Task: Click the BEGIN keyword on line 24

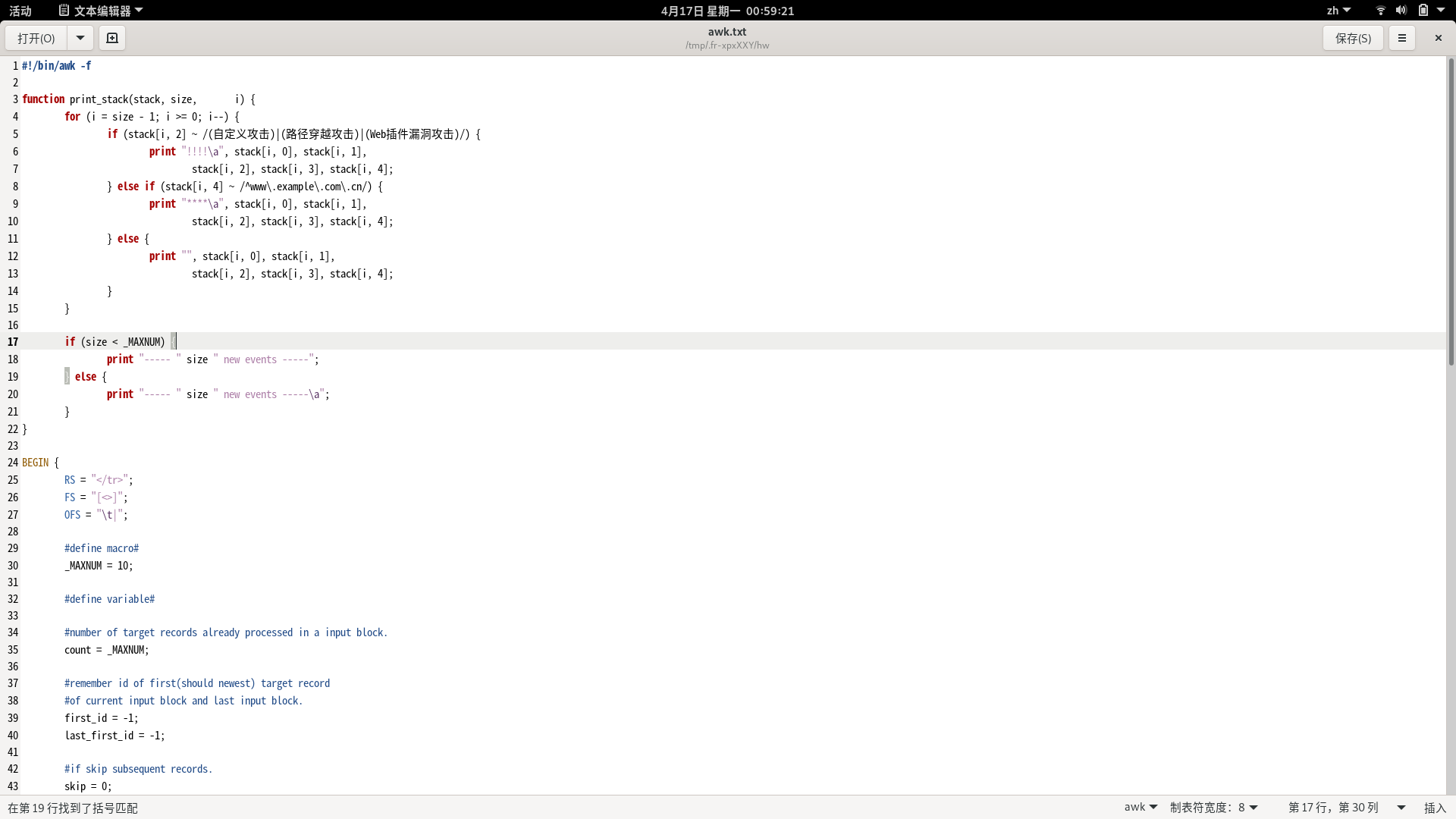Action: click(x=35, y=463)
